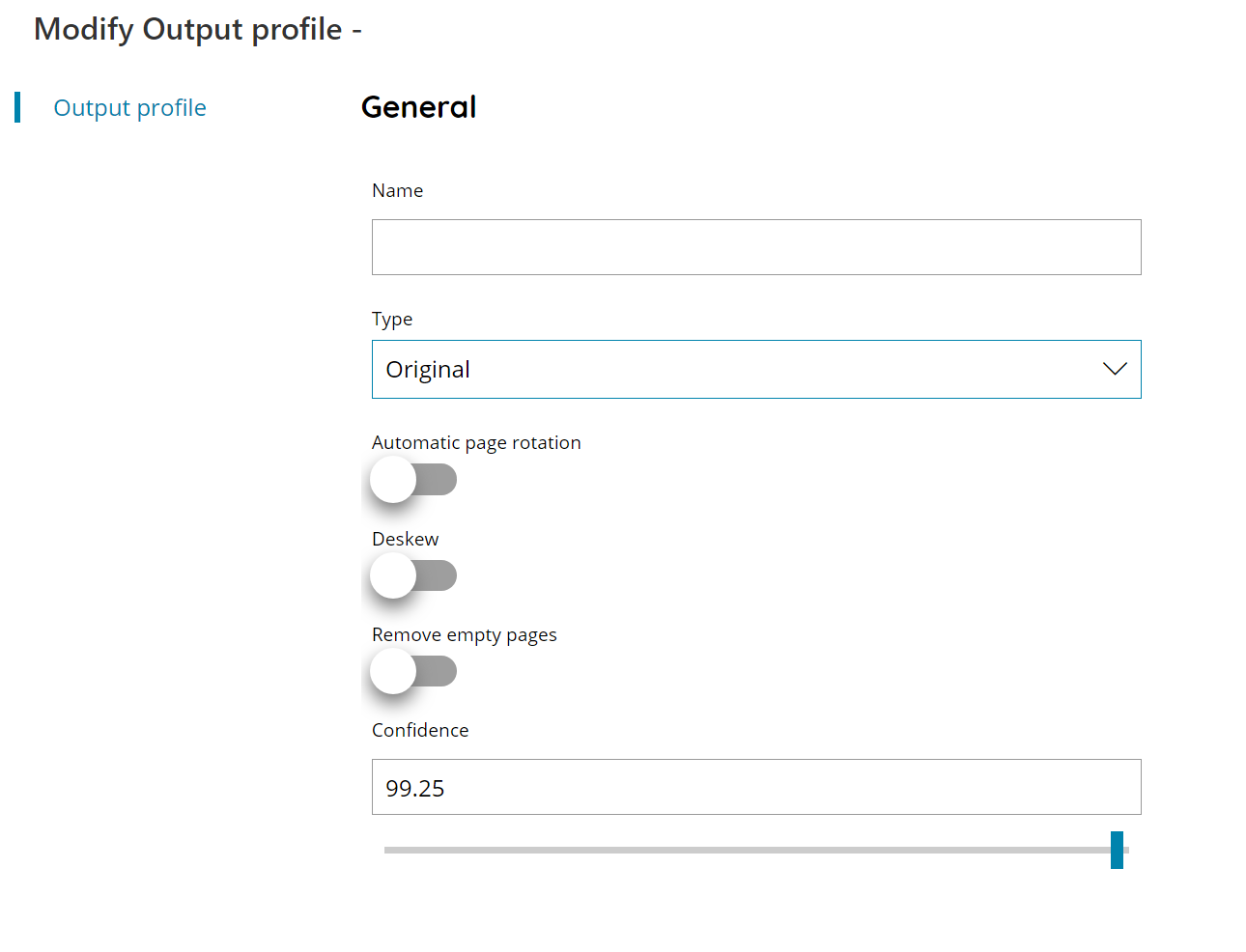Click the Deskew label text
Viewport: 1246px width, 952px height.
(x=406, y=539)
